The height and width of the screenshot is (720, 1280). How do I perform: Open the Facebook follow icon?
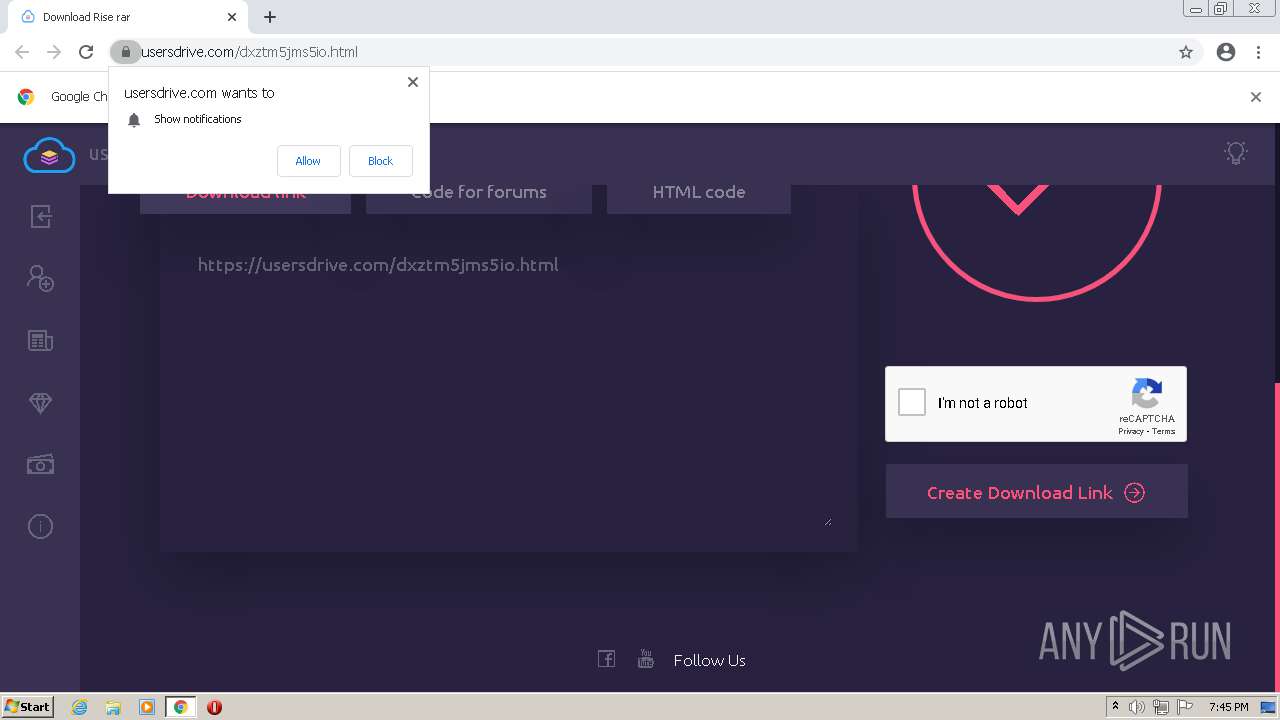(x=606, y=658)
